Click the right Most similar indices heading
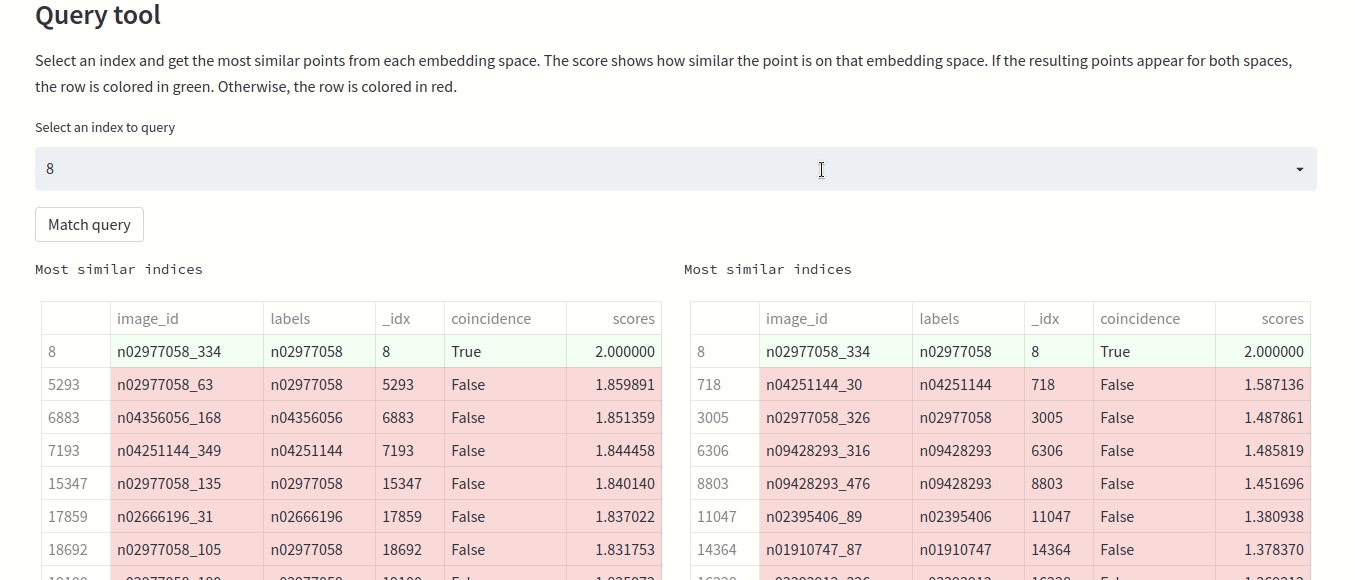Viewport: 1355px width, 580px height. [767, 269]
